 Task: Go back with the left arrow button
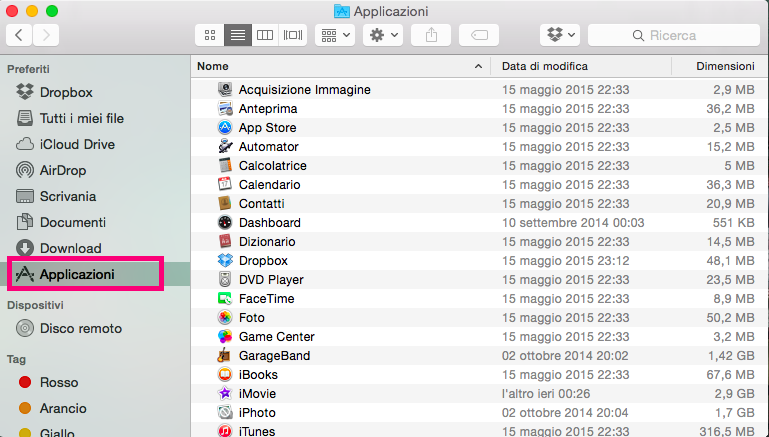19,35
